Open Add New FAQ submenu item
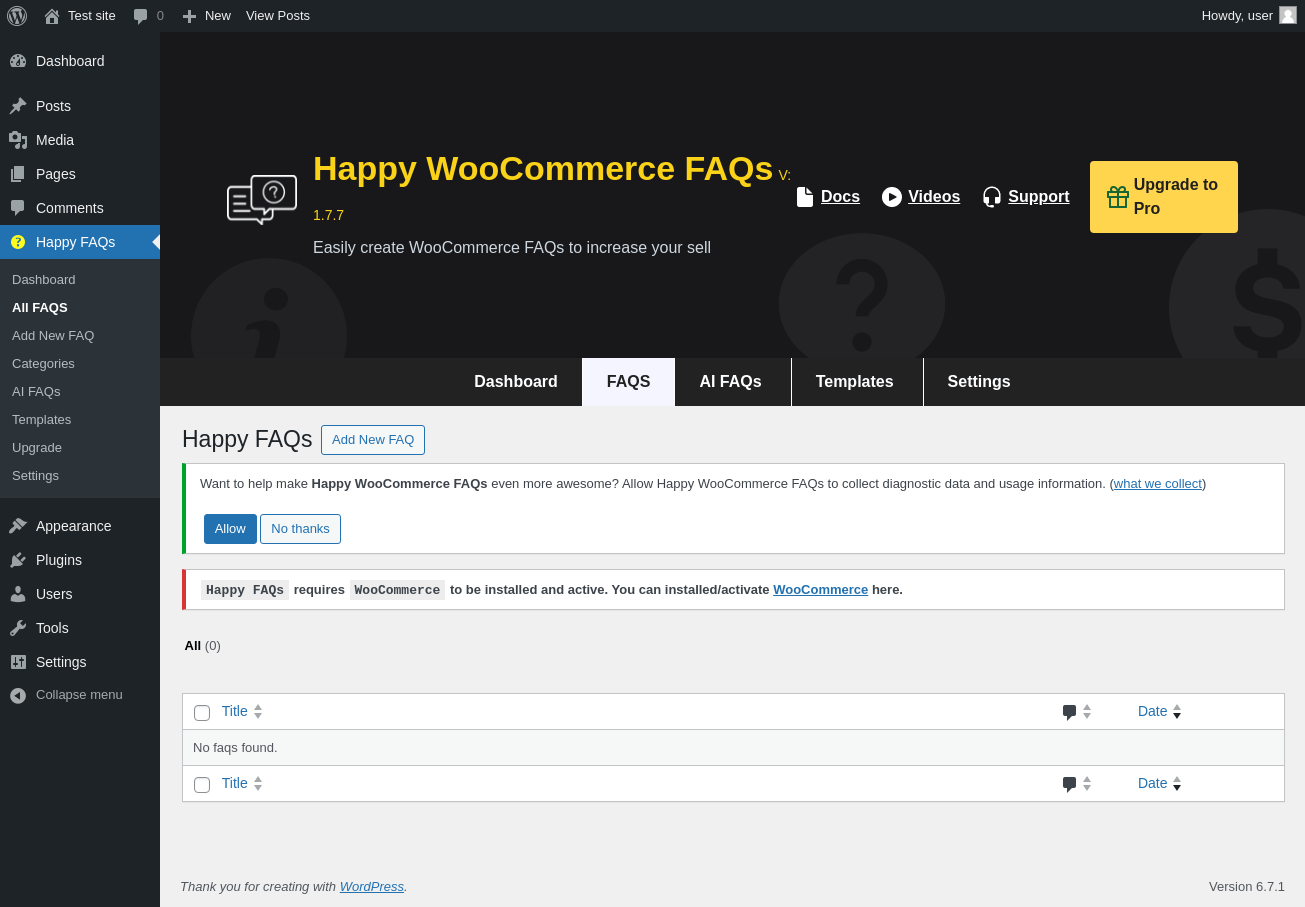This screenshot has width=1305, height=907. point(53,335)
